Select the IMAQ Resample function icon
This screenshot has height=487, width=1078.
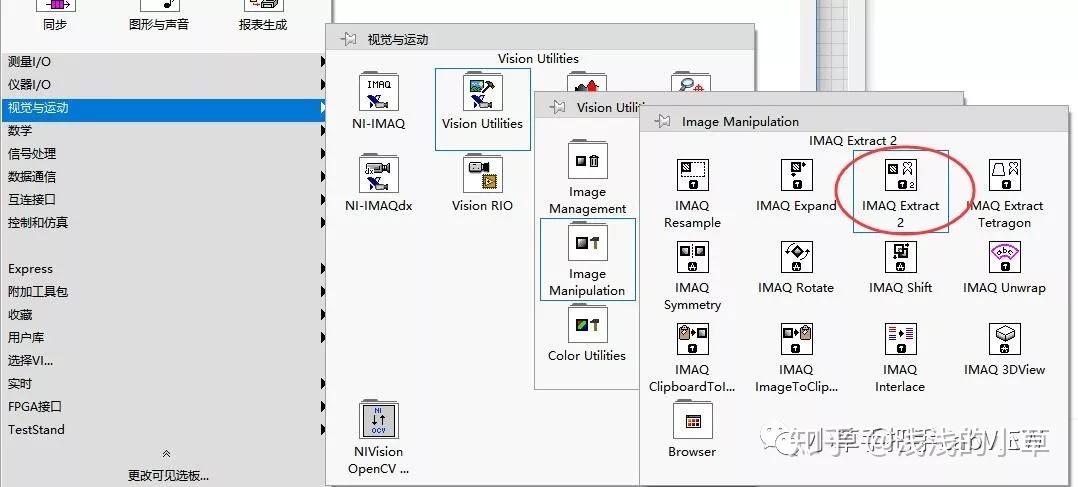pos(692,176)
